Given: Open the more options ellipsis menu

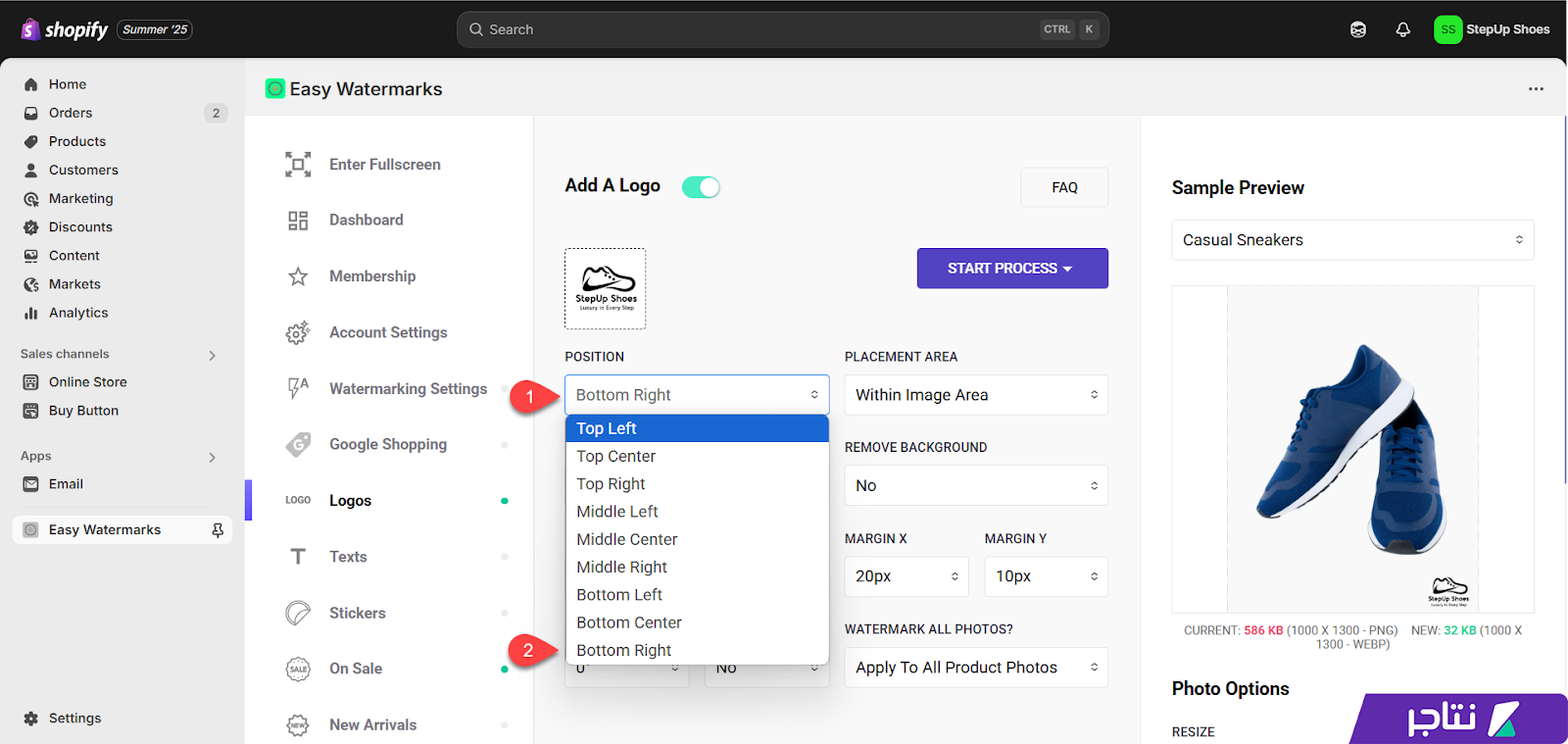Looking at the screenshot, I should tap(1536, 89).
